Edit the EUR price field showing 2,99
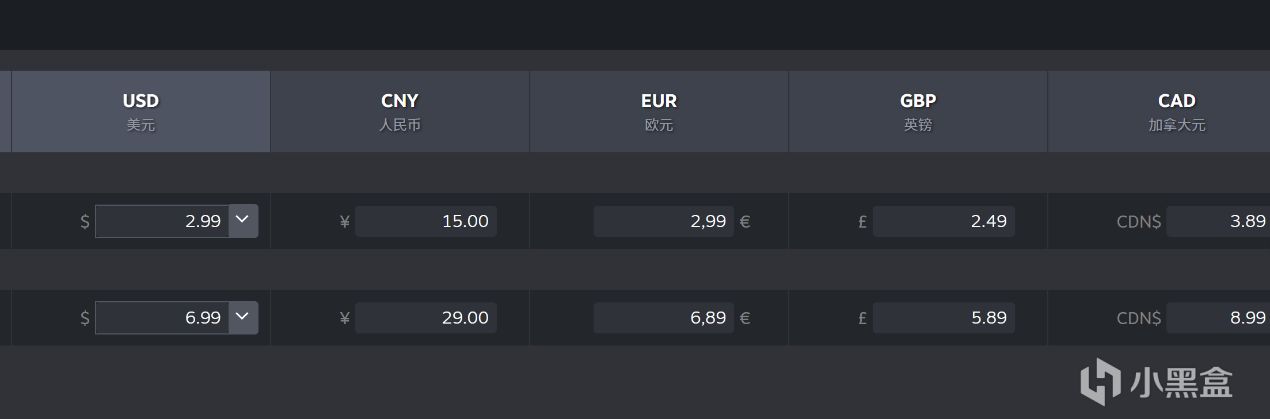The height and width of the screenshot is (419, 1270). point(663,221)
